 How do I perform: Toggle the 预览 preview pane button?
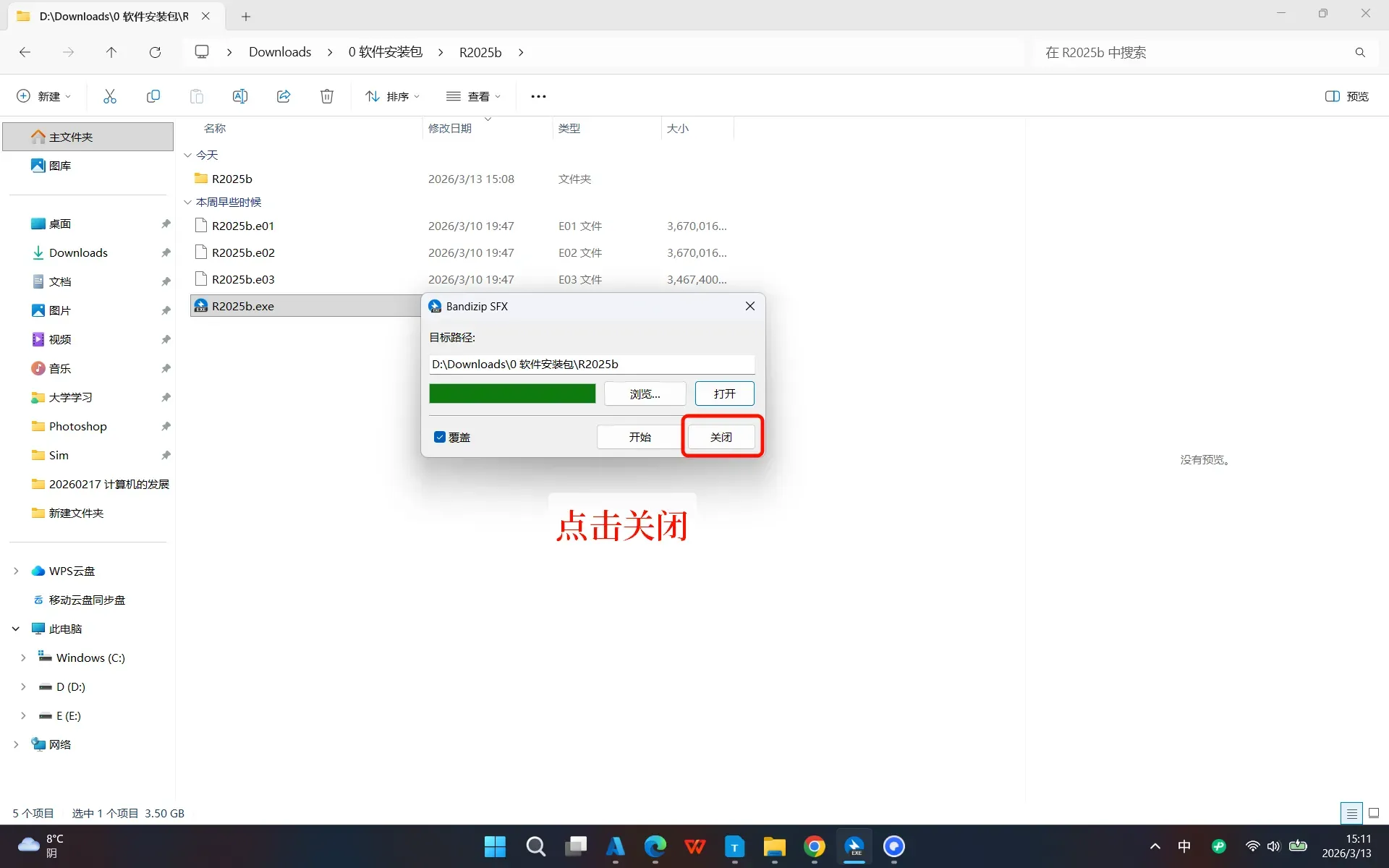pyautogui.click(x=1347, y=96)
